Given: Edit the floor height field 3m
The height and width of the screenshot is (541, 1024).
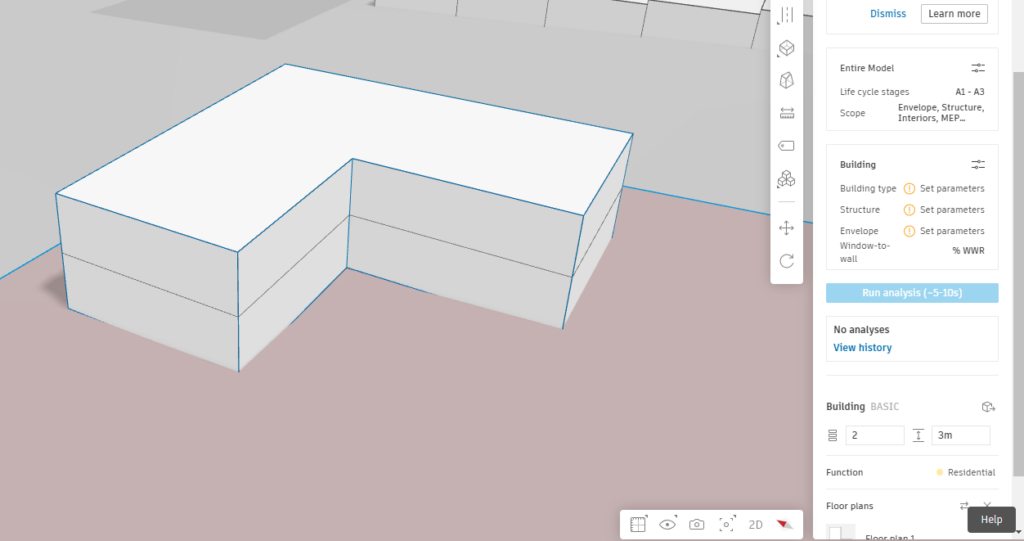Looking at the screenshot, I should coord(961,435).
